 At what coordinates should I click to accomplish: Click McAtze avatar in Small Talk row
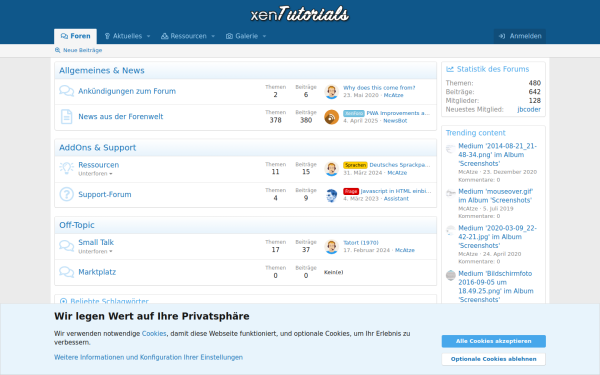pyautogui.click(x=331, y=246)
